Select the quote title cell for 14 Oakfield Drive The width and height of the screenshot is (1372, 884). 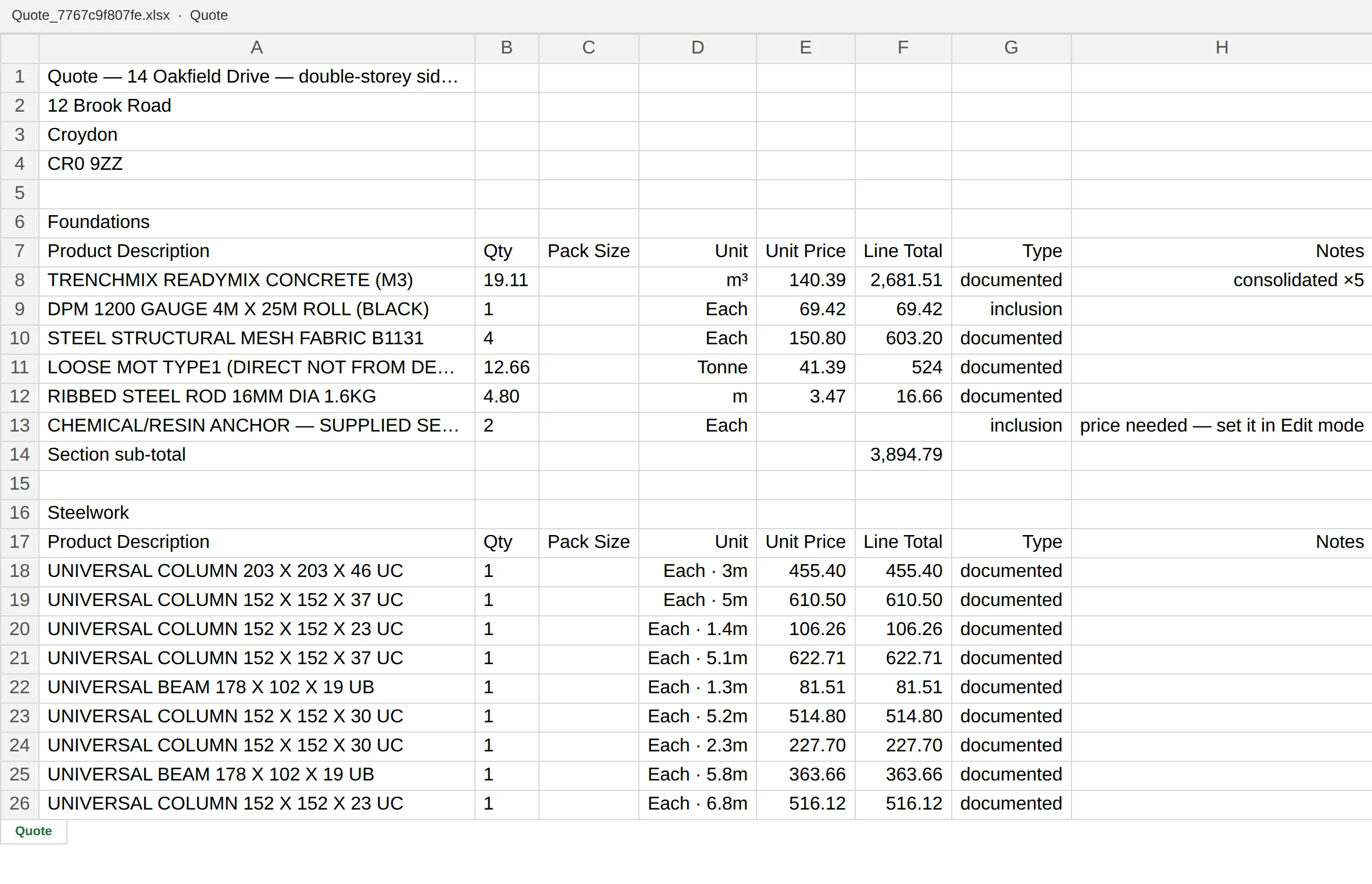[256, 77]
